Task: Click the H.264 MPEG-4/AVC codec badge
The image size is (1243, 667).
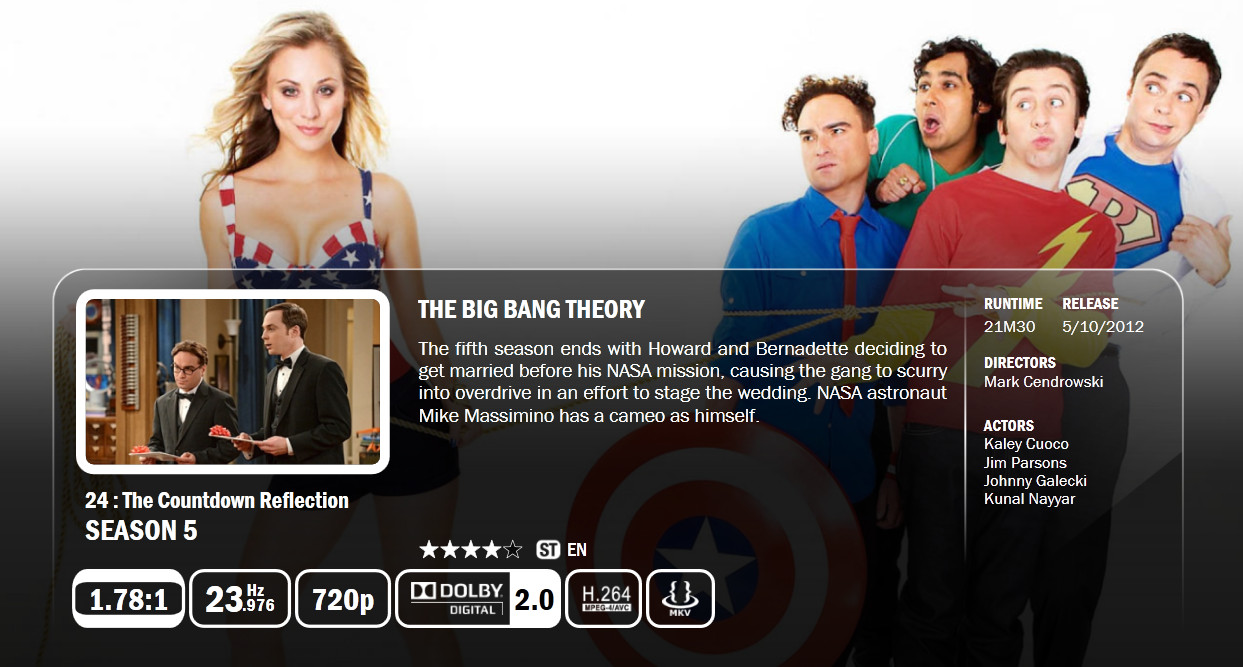Action: (x=603, y=598)
